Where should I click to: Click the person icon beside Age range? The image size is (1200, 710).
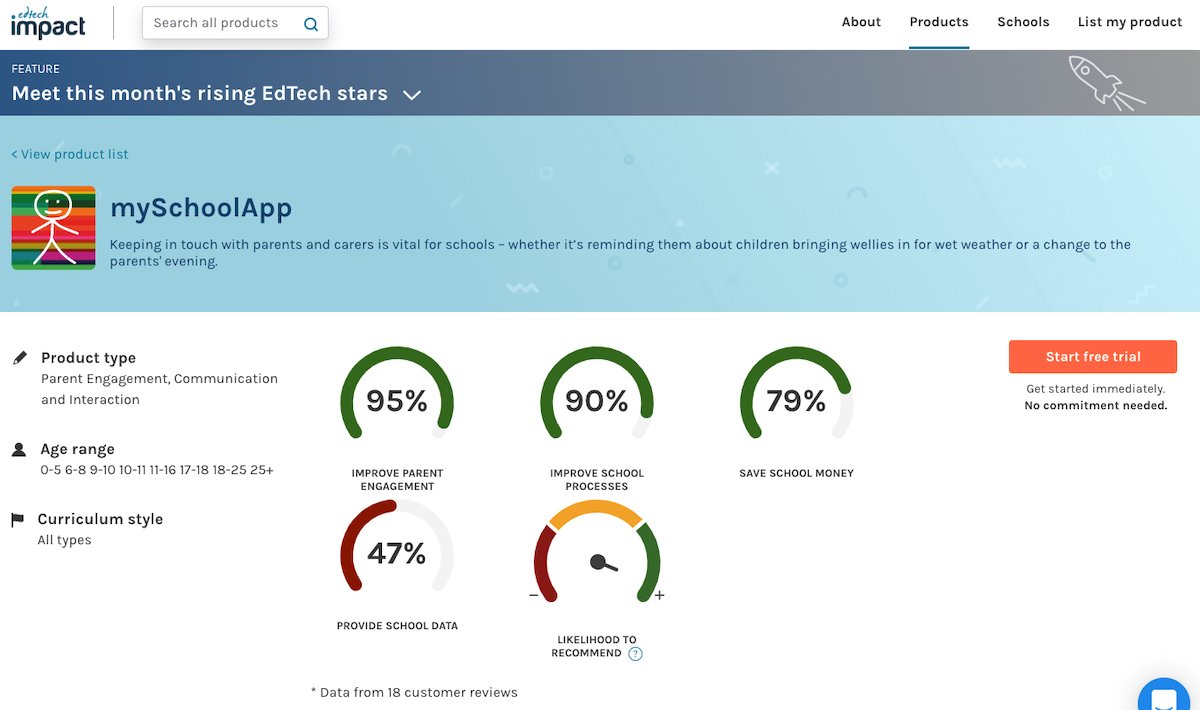[19, 450]
